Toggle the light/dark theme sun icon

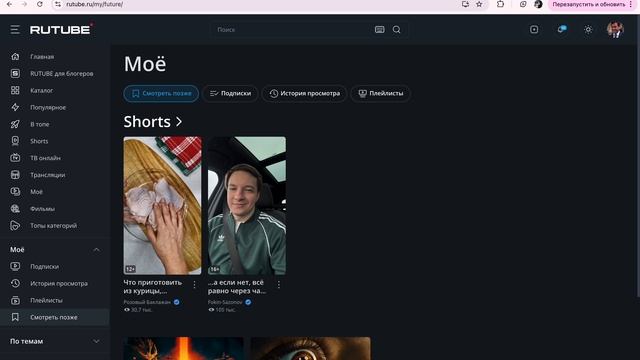coord(588,29)
